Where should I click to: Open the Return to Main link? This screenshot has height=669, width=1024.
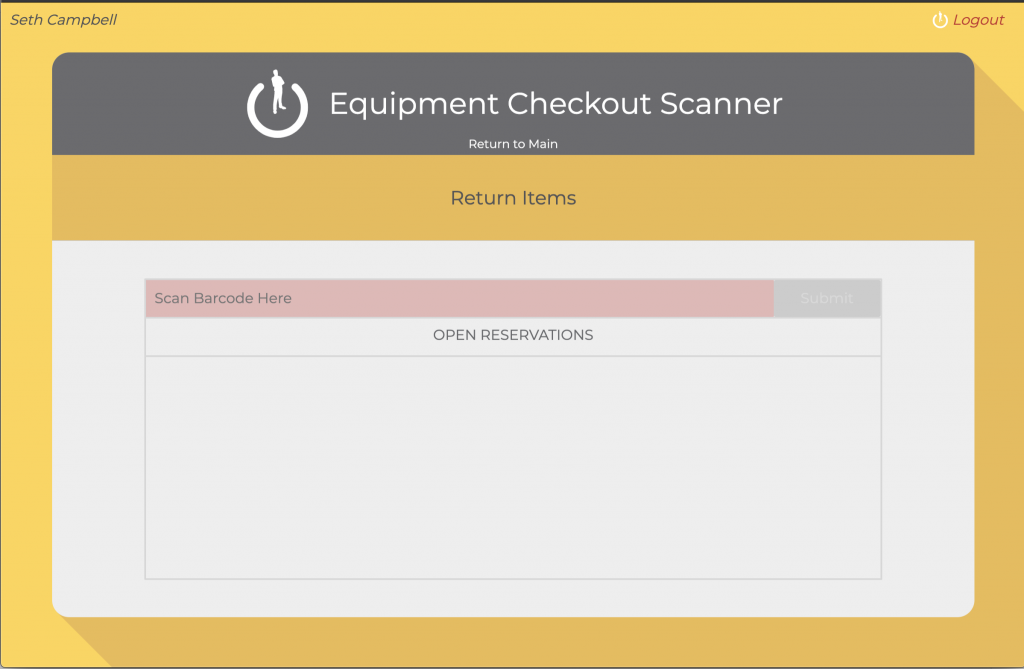[513, 144]
